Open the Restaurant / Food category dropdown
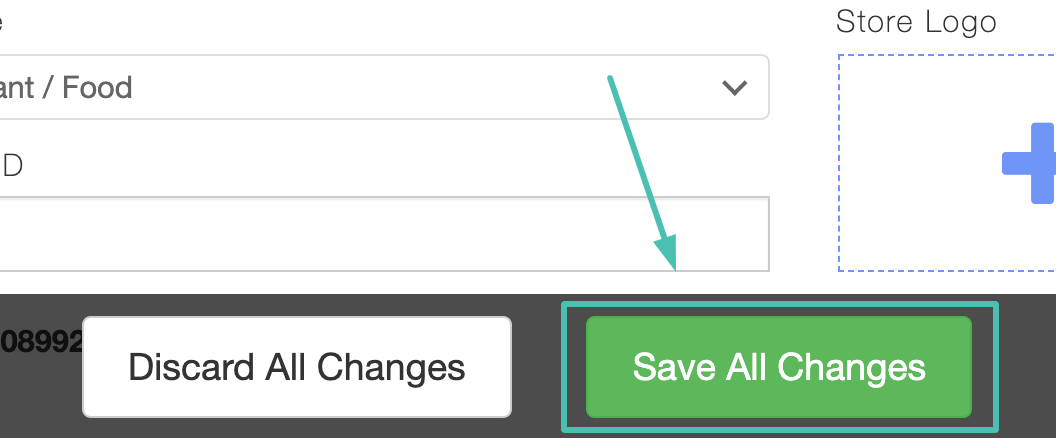The height and width of the screenshot is (438, 1056). 380,88
